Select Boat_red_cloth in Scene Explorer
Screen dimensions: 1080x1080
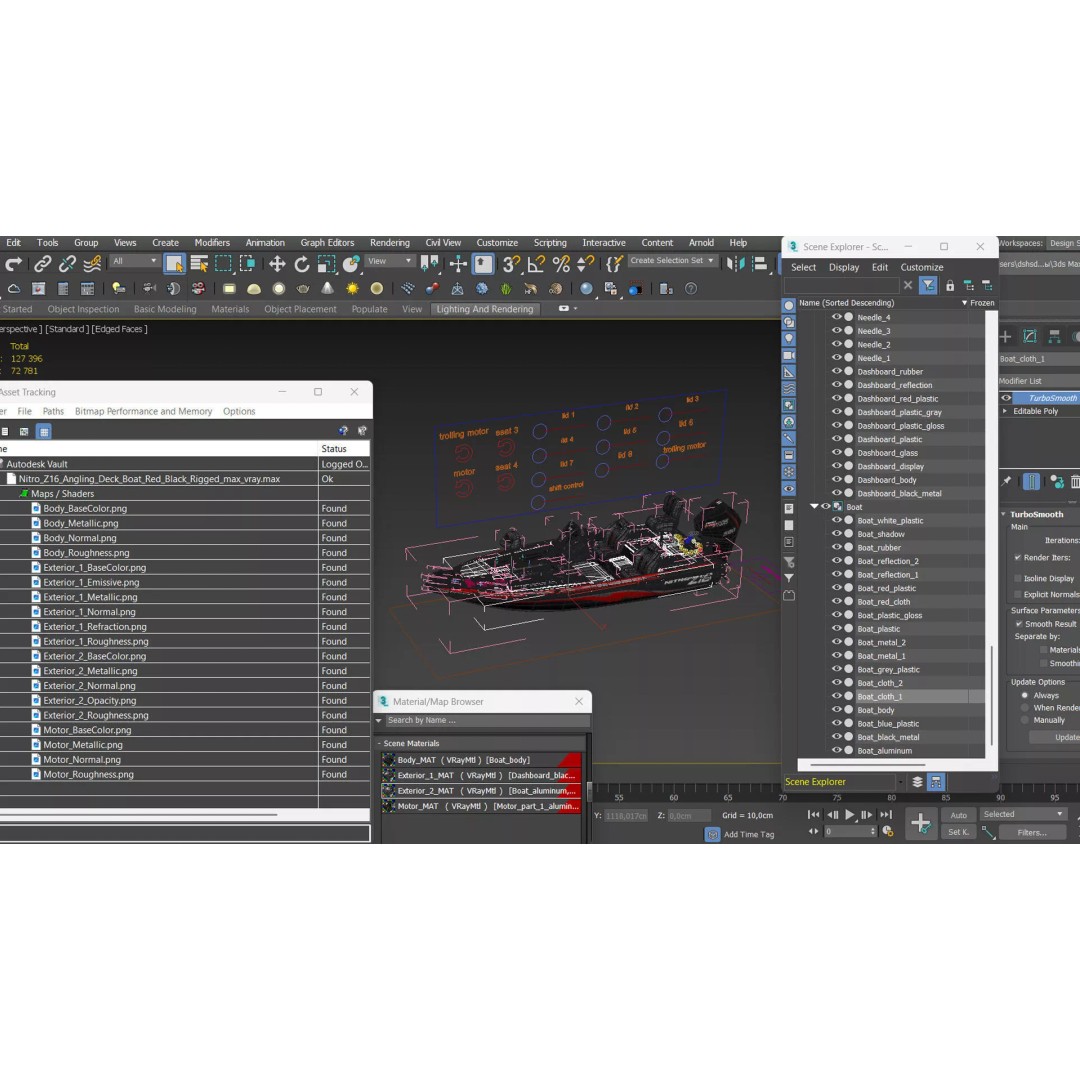click(x=883, y=601)
